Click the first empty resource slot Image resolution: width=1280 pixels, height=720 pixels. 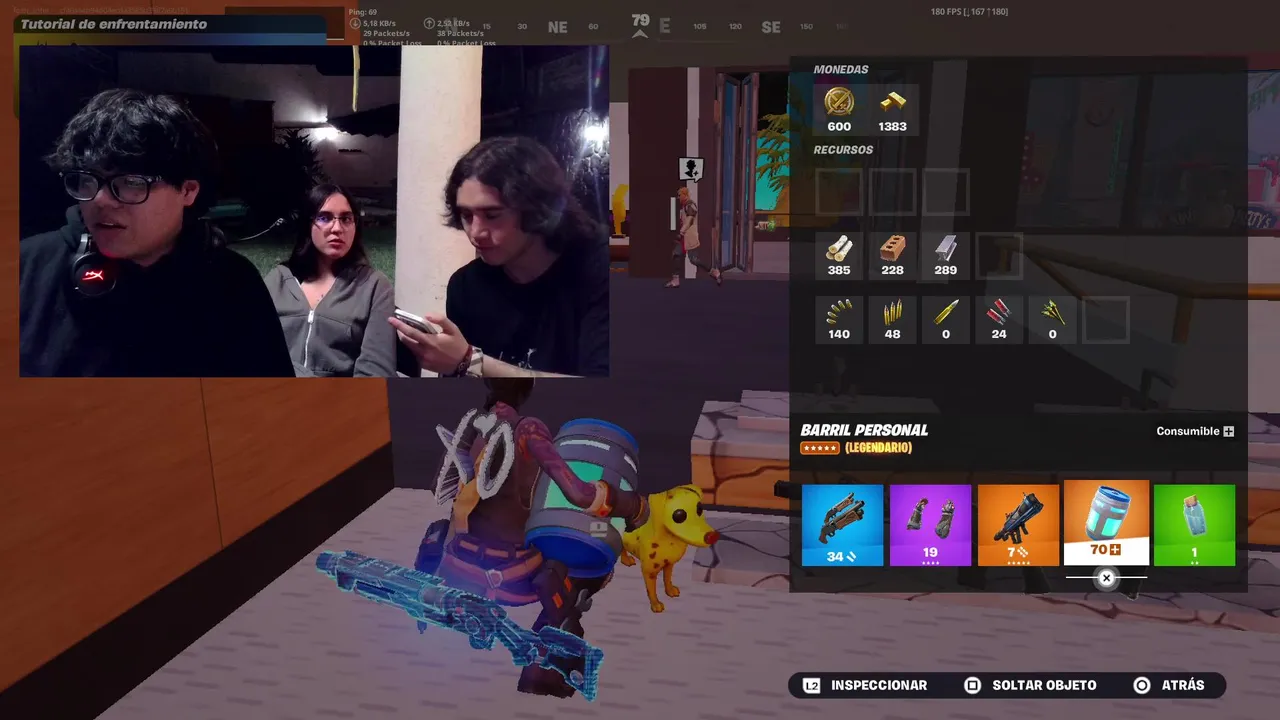click(839, 192)
